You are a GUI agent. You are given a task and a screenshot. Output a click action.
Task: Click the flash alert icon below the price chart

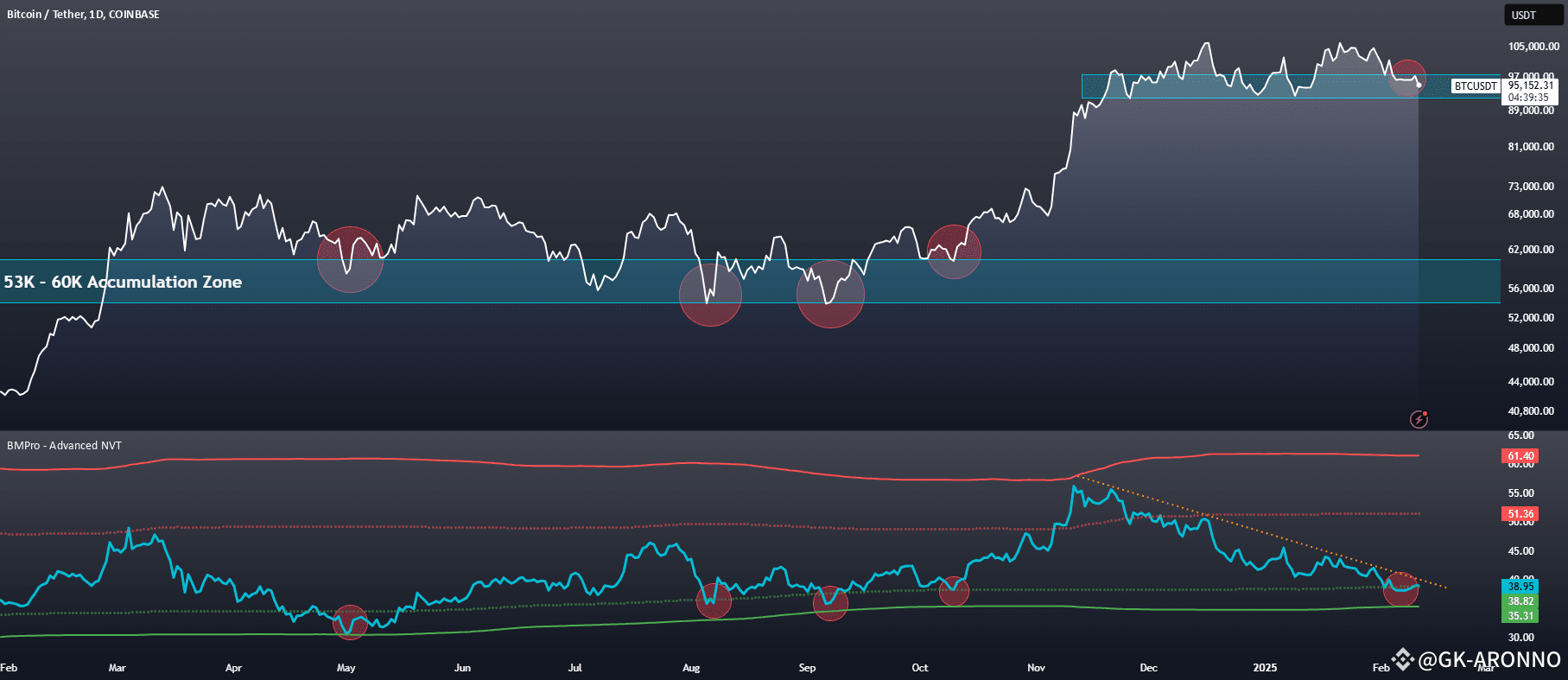[1419, 419]
